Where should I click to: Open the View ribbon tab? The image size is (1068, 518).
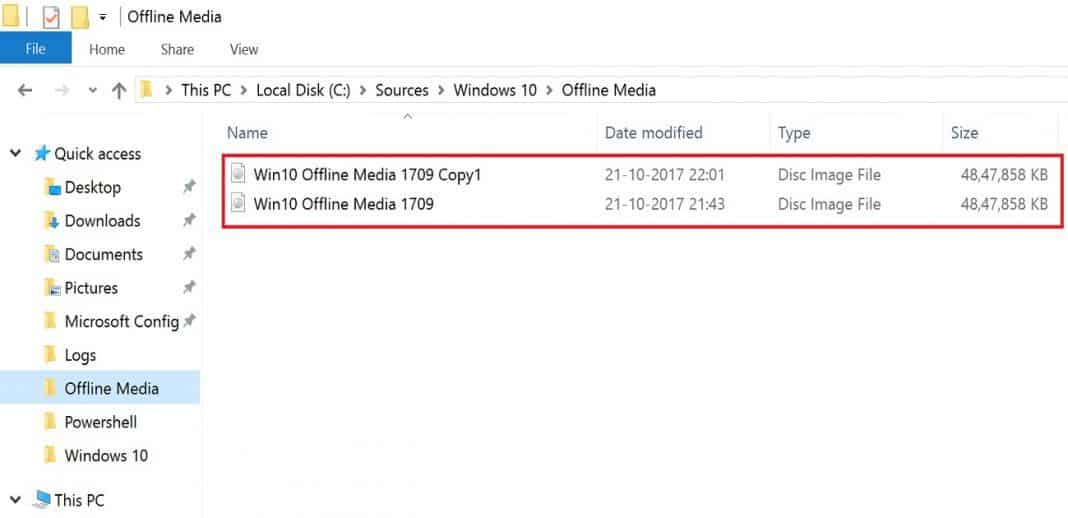pos(244,50)
